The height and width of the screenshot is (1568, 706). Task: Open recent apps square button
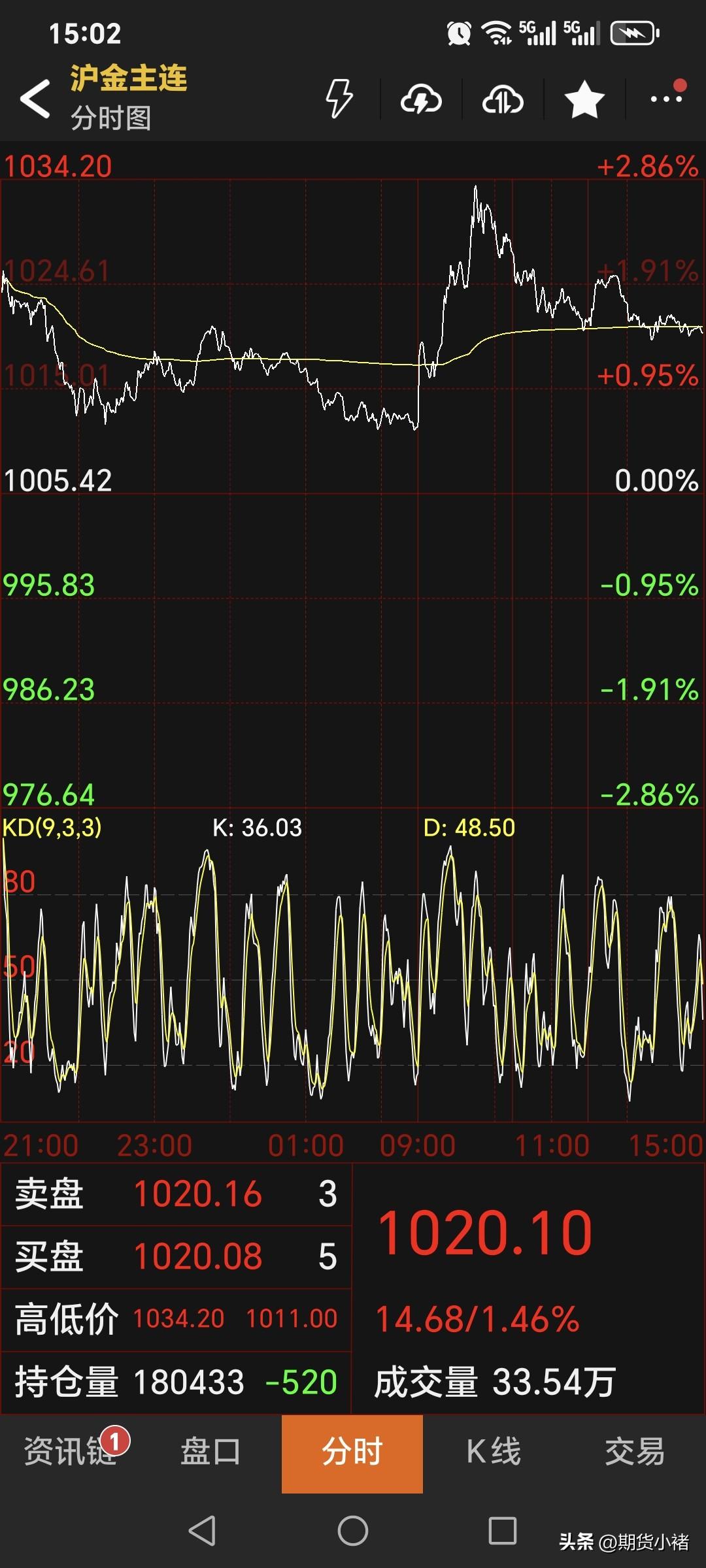pos(503,1531)
